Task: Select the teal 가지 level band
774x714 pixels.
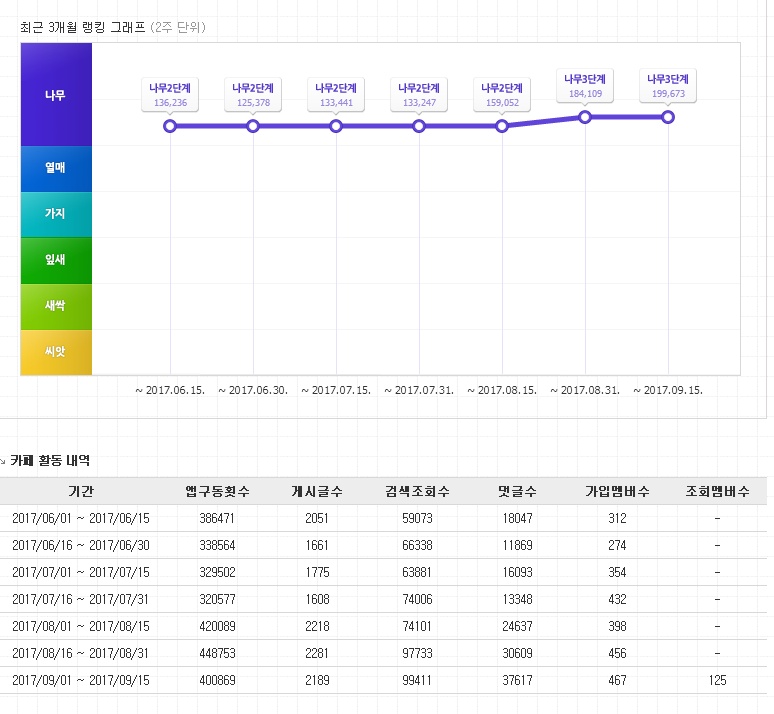Action: point(56,214)
